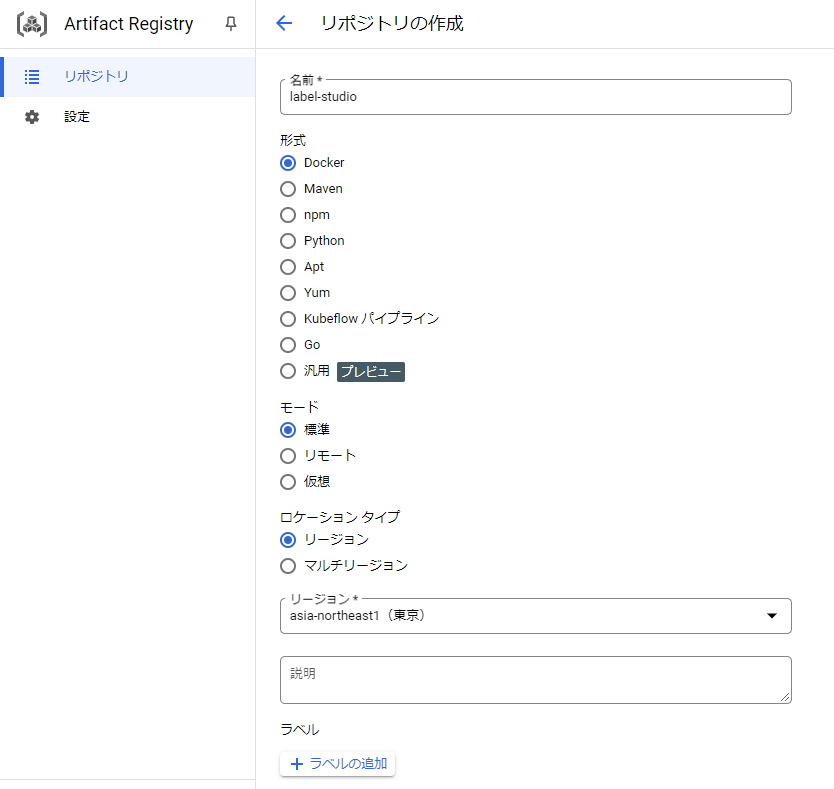834x789 pixels.
Task: Click the resize handle of 説明 text area
Action: (785, 697)
